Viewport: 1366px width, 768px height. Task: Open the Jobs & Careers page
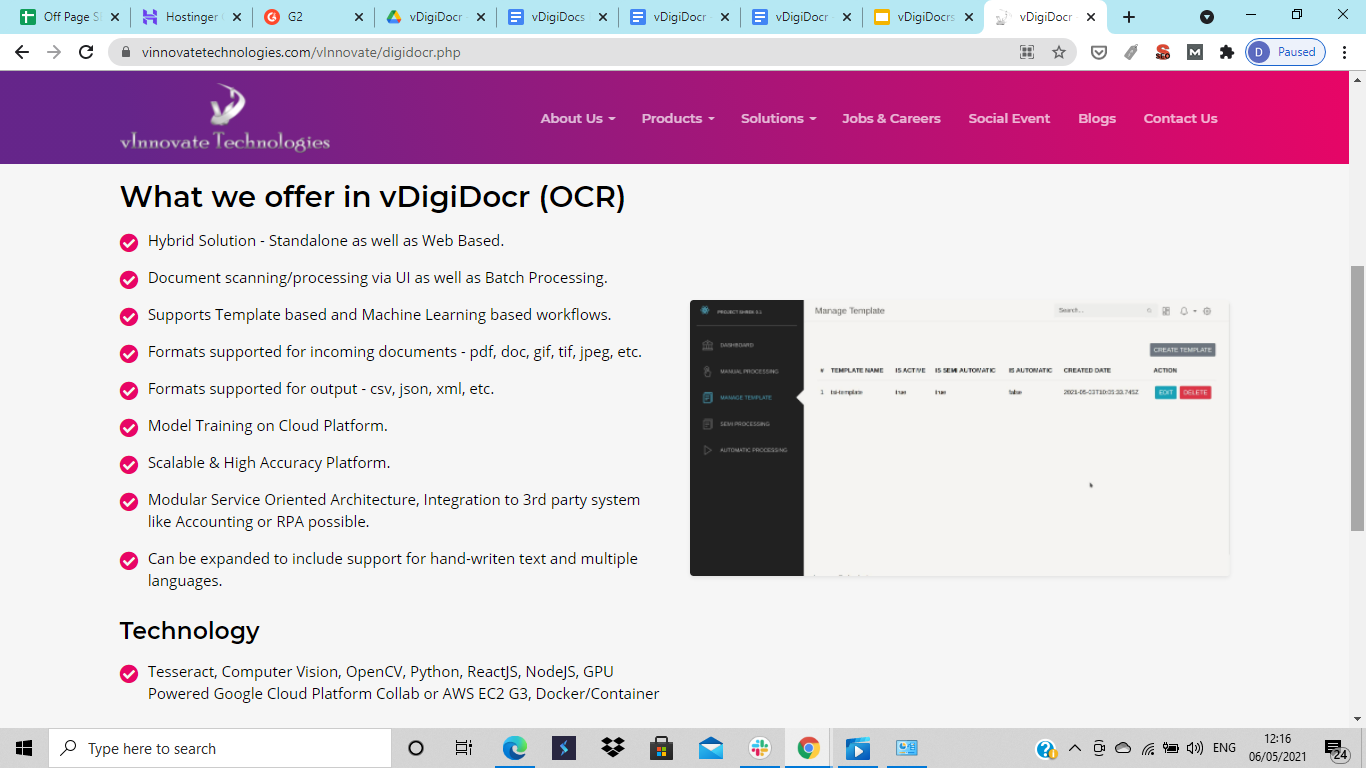pos(891,118)
